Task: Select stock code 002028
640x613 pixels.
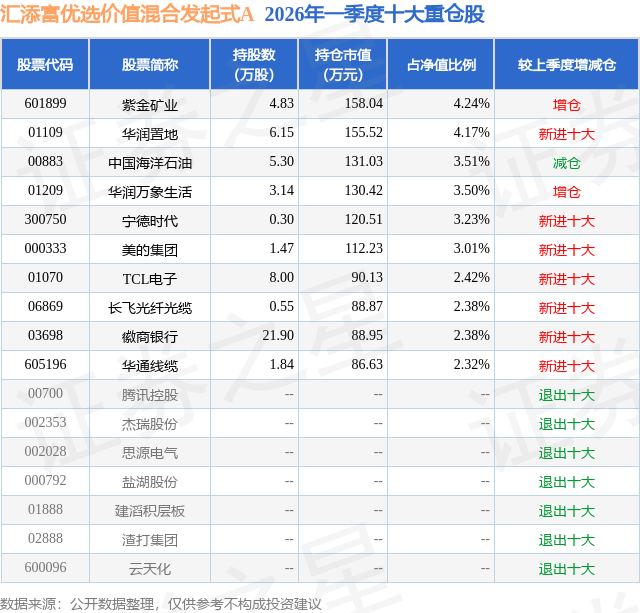Action: click(45, 451)
